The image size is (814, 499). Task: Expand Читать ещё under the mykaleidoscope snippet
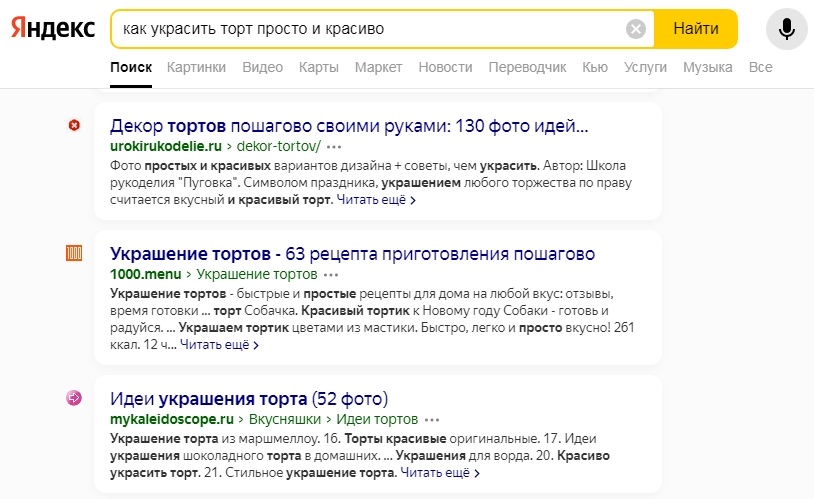(440, 473)
